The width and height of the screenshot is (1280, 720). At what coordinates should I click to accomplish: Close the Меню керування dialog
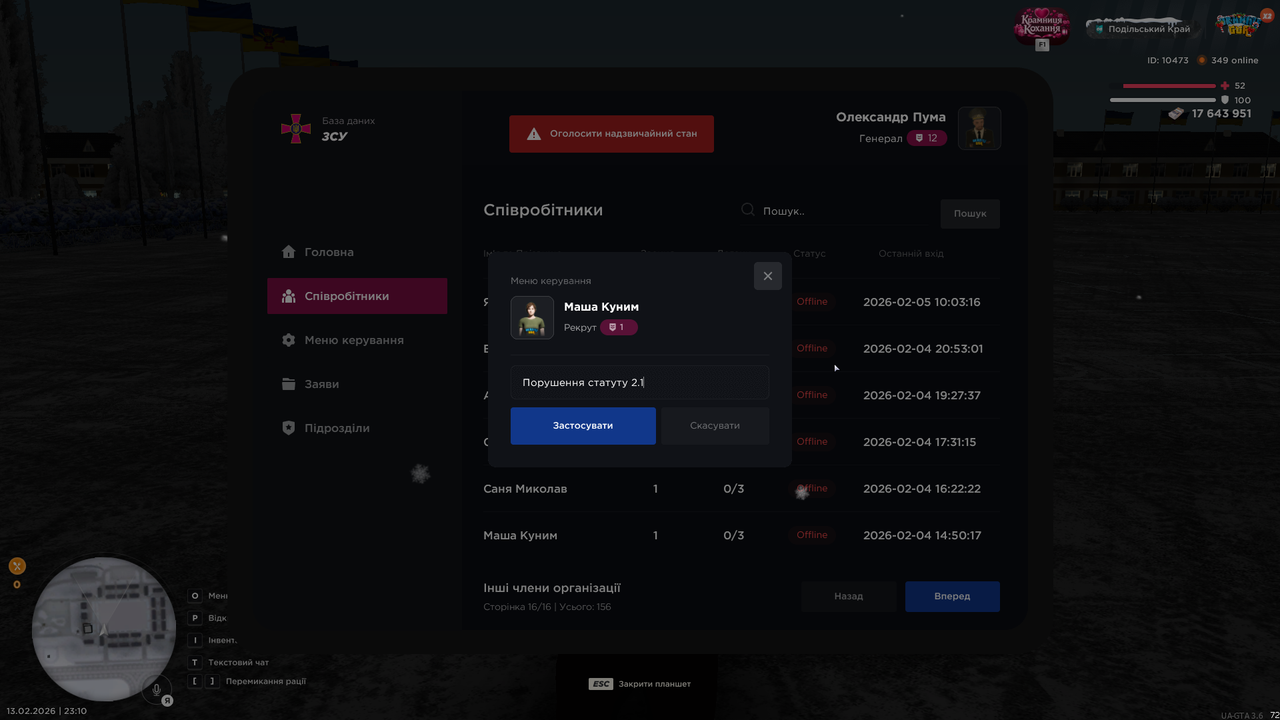coord(768,276)
